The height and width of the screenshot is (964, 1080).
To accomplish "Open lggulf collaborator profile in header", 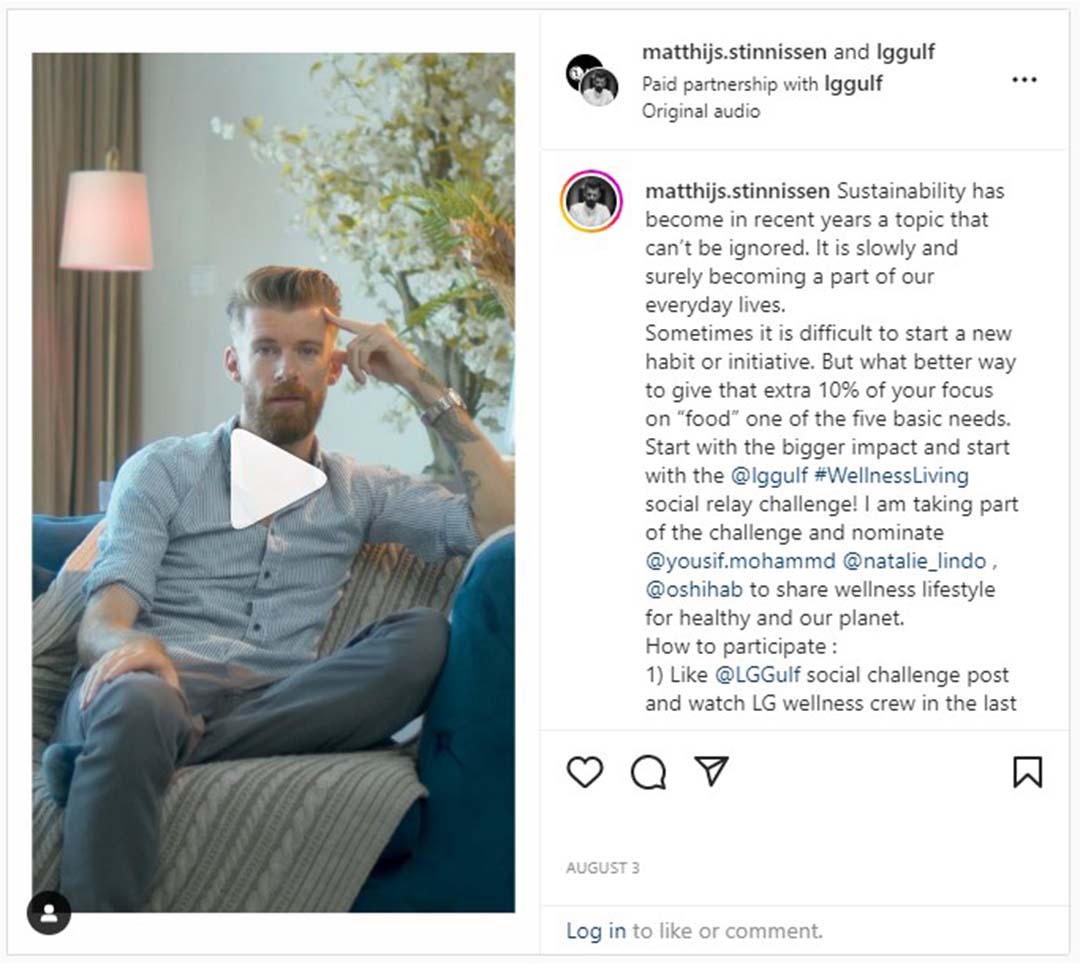I will point(905,52).
